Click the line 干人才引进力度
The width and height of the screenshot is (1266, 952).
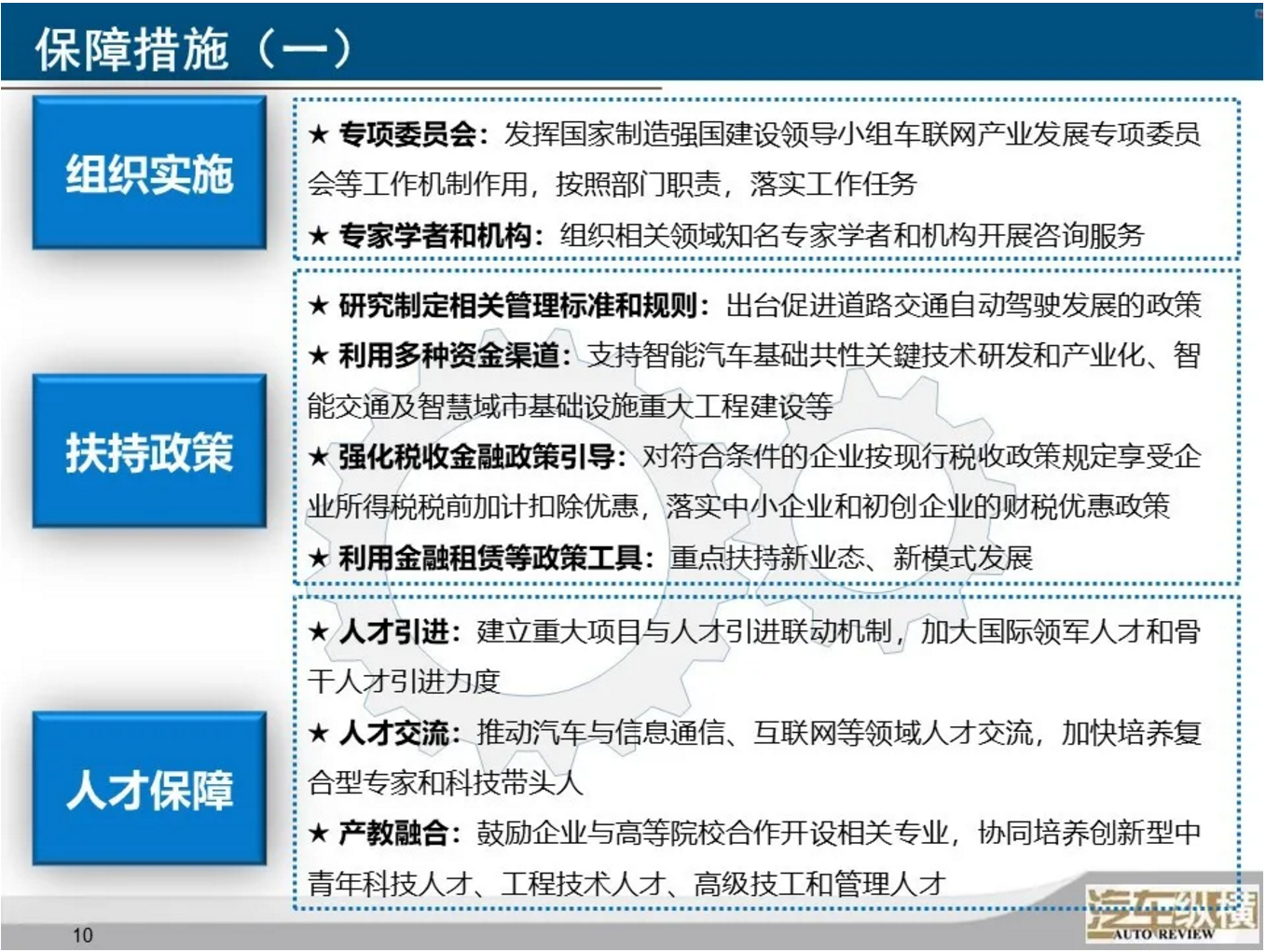[x=405, y=682]
